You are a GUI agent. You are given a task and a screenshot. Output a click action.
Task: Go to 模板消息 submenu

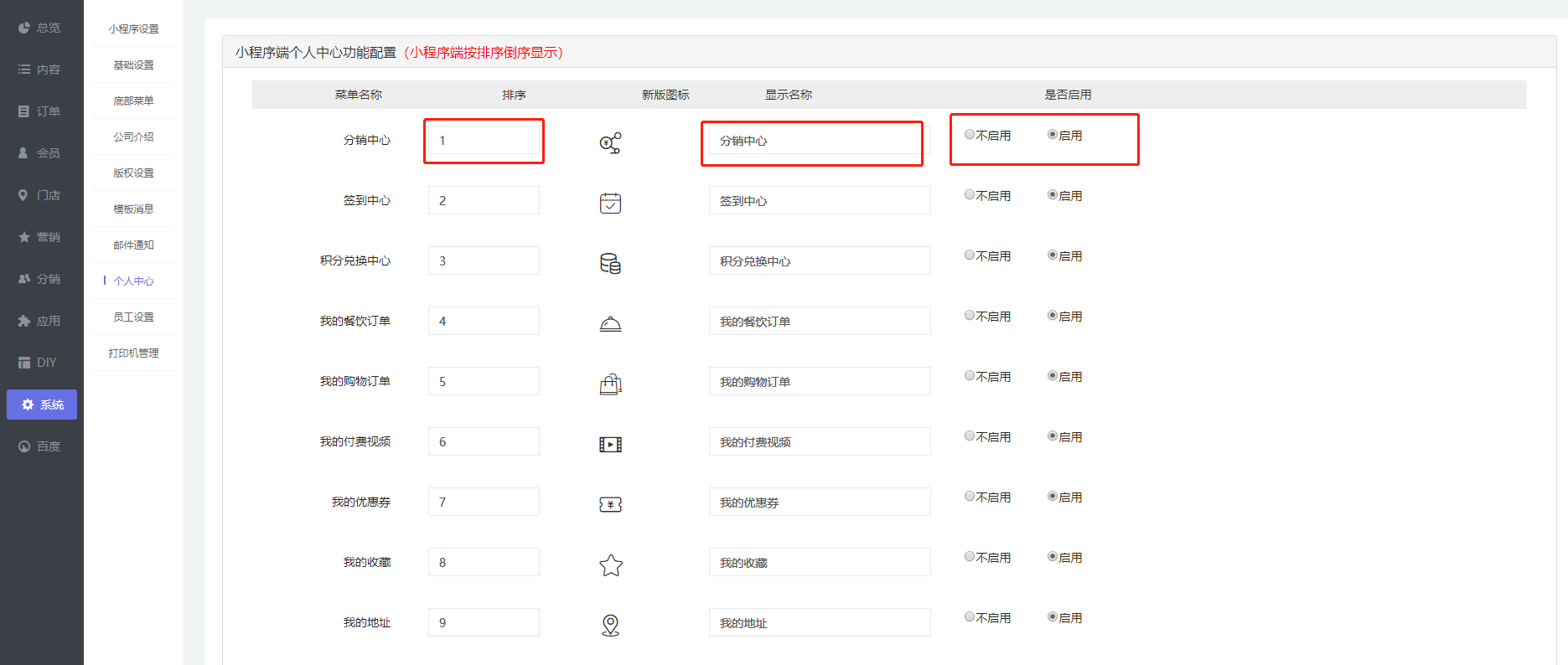tap(133, 209)
